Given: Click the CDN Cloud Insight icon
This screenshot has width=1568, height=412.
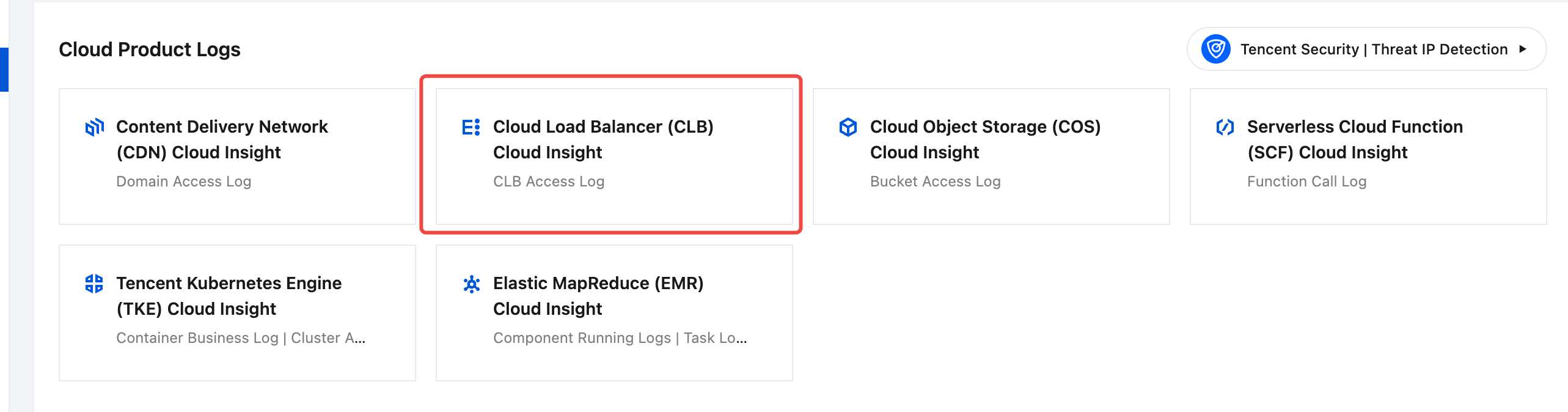Looking at the screenshot, I should click(95, 127).
